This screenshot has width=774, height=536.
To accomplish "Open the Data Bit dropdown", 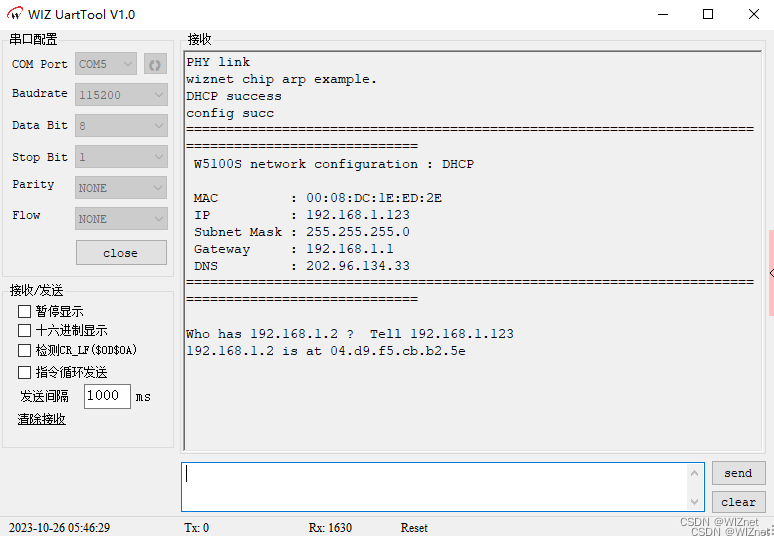I will click(x=121, y=126).
